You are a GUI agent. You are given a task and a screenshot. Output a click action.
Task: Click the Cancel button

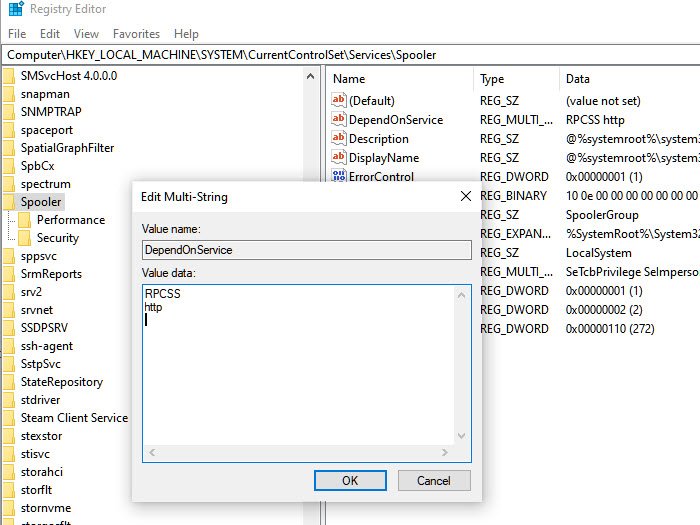[x=434, y=480]
